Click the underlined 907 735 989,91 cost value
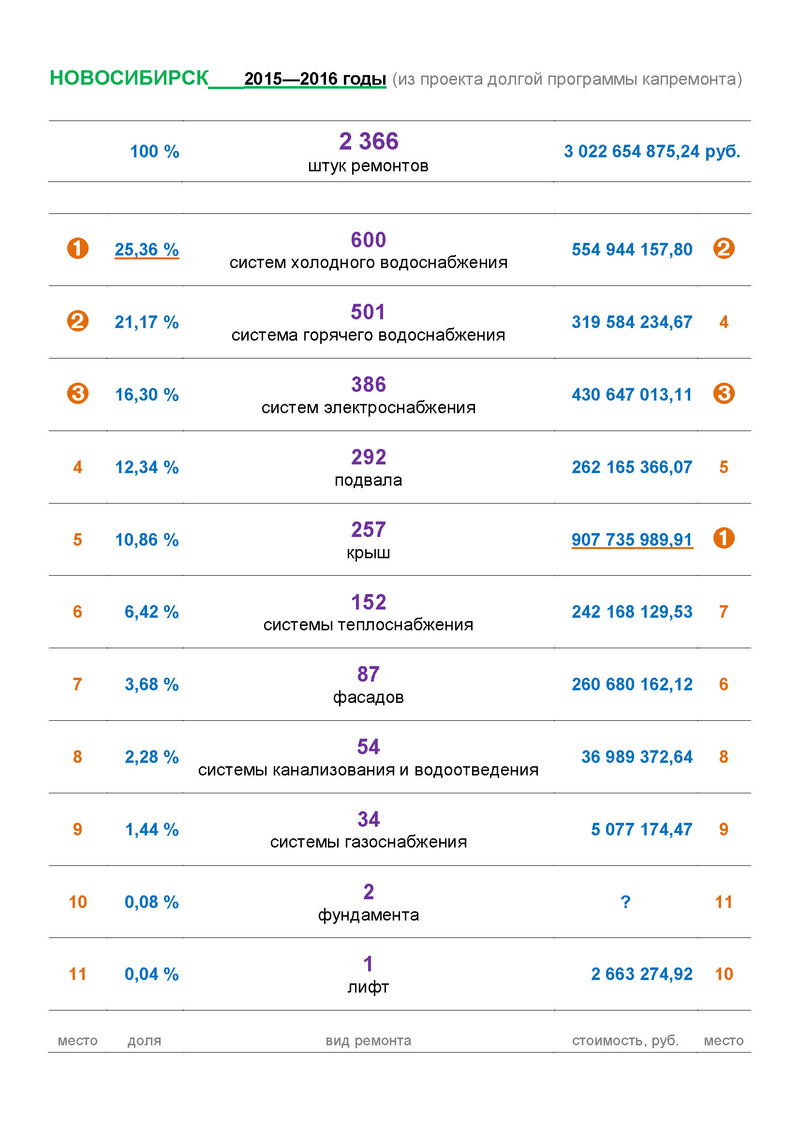The image size is (800, 1131). click(x=632, y=539)
